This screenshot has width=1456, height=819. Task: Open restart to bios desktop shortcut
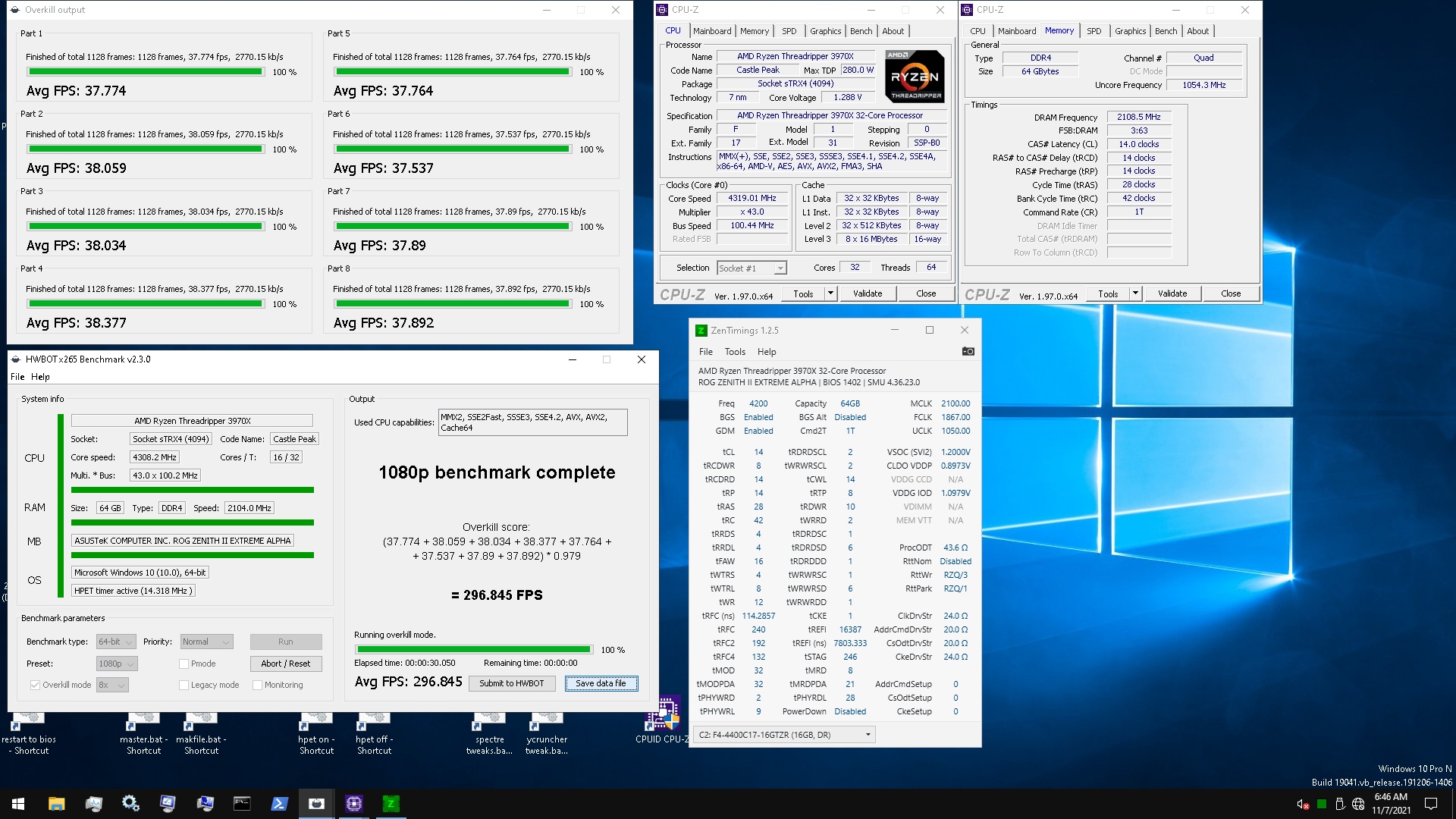click(29, 733)
